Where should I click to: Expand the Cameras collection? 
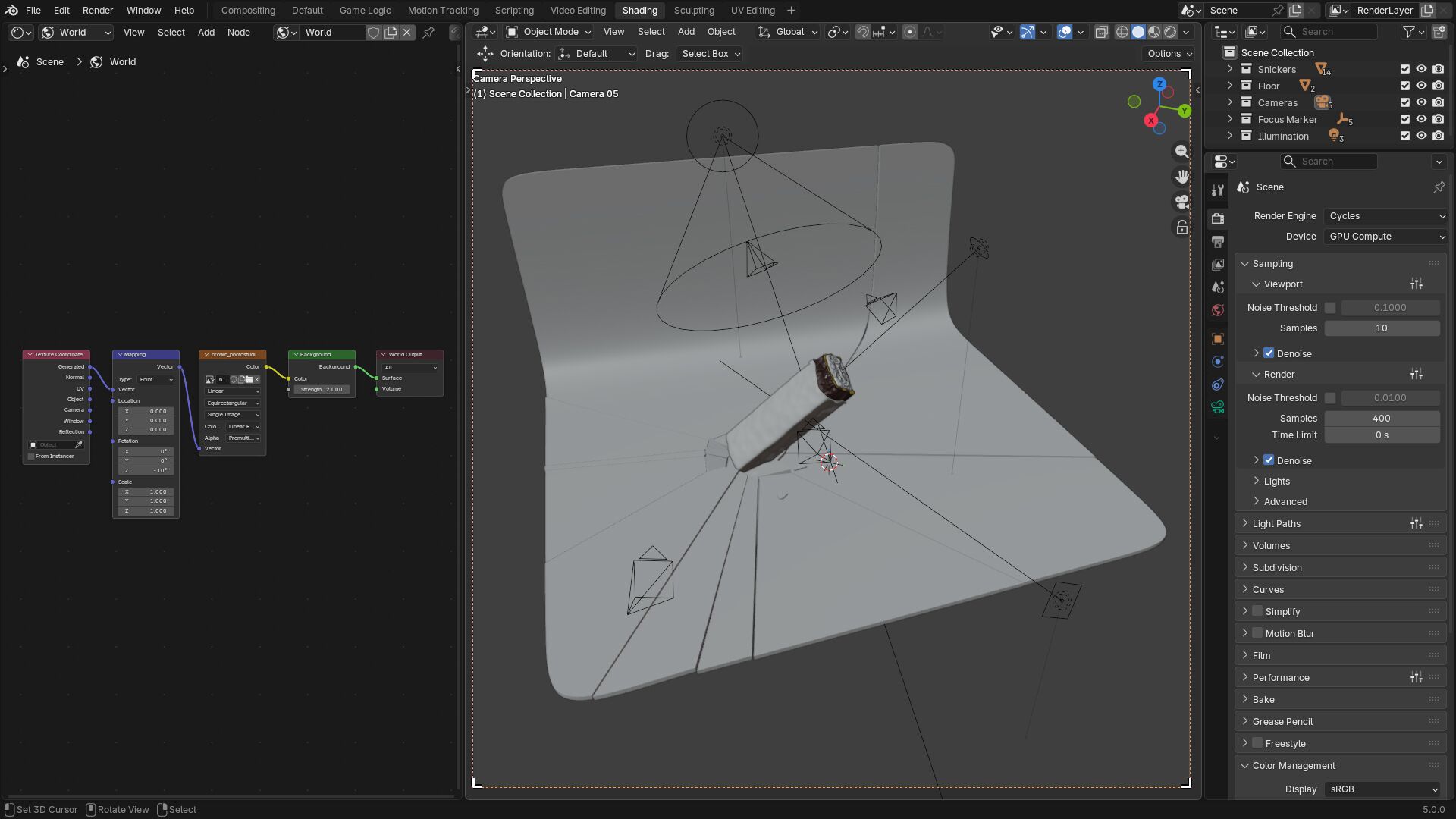tap(1230, 102)
